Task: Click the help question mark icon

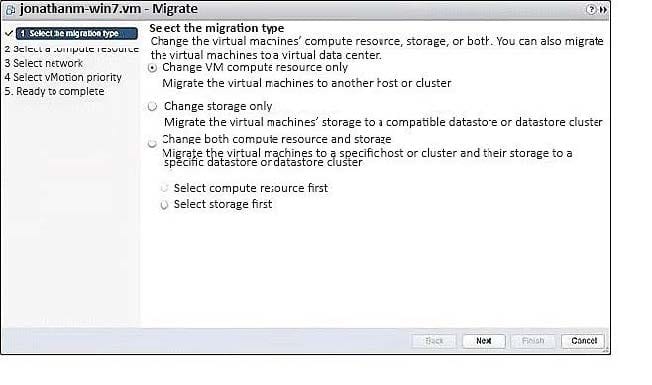Action: pyautogui.click(x=591, y=9)
